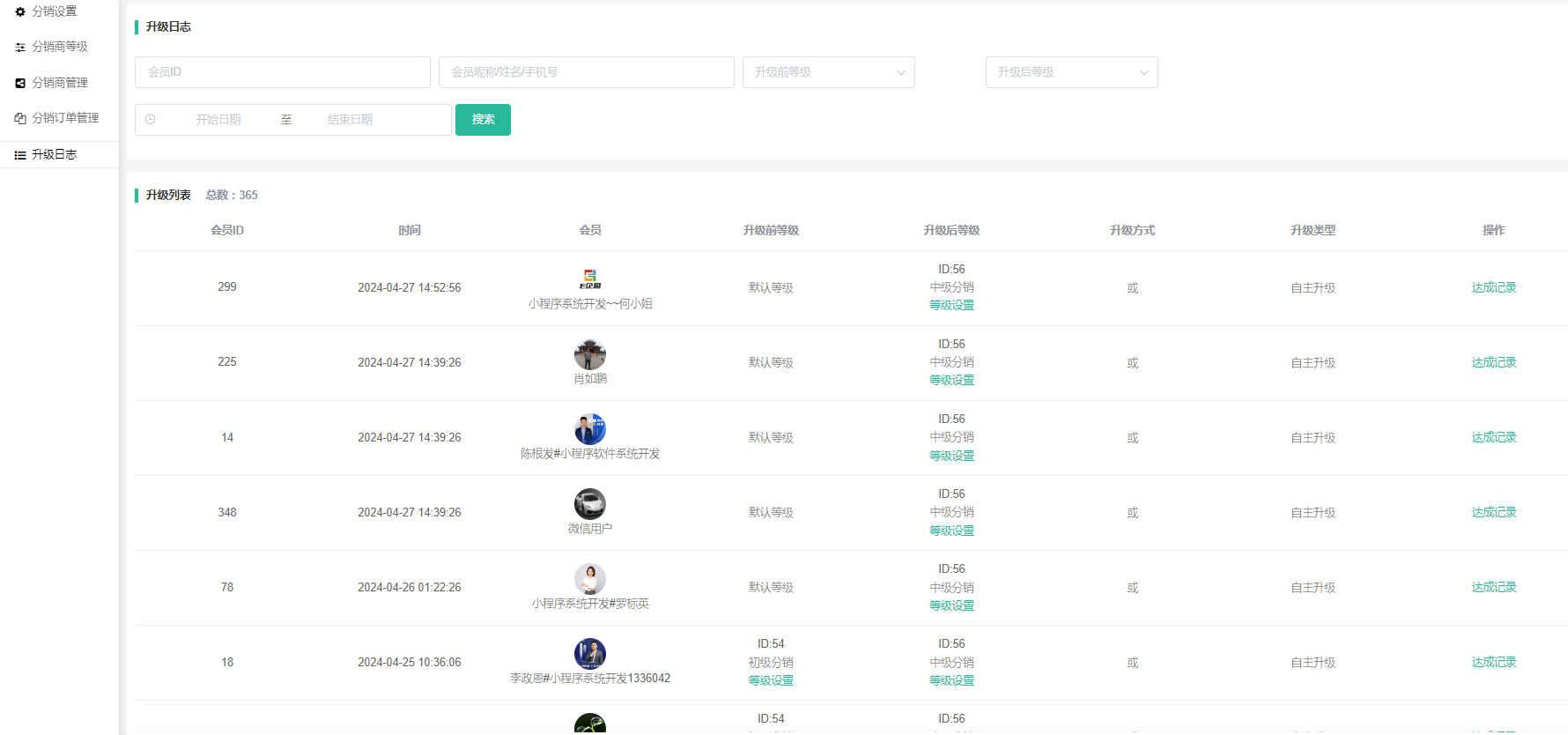The image size is (1568, 735).
Task: Click the icon beside 分销商管理
Action: [x=20, y=83]
